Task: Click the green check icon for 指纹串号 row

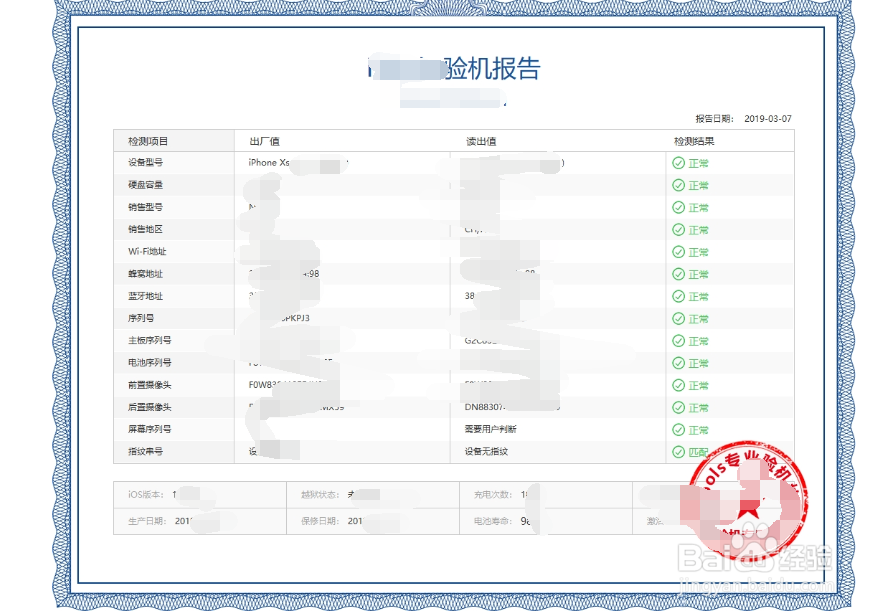Action: pyautogui.click(x=679, y=452)
